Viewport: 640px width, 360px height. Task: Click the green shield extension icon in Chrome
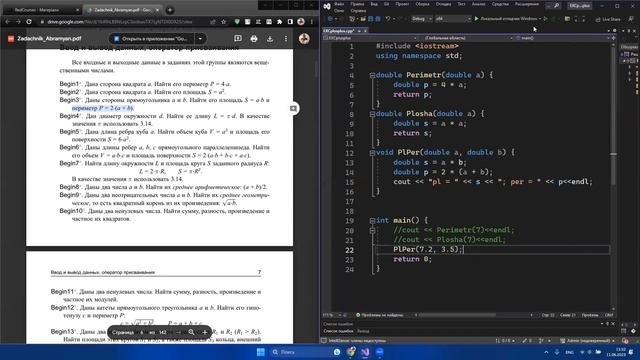(237, 22)
